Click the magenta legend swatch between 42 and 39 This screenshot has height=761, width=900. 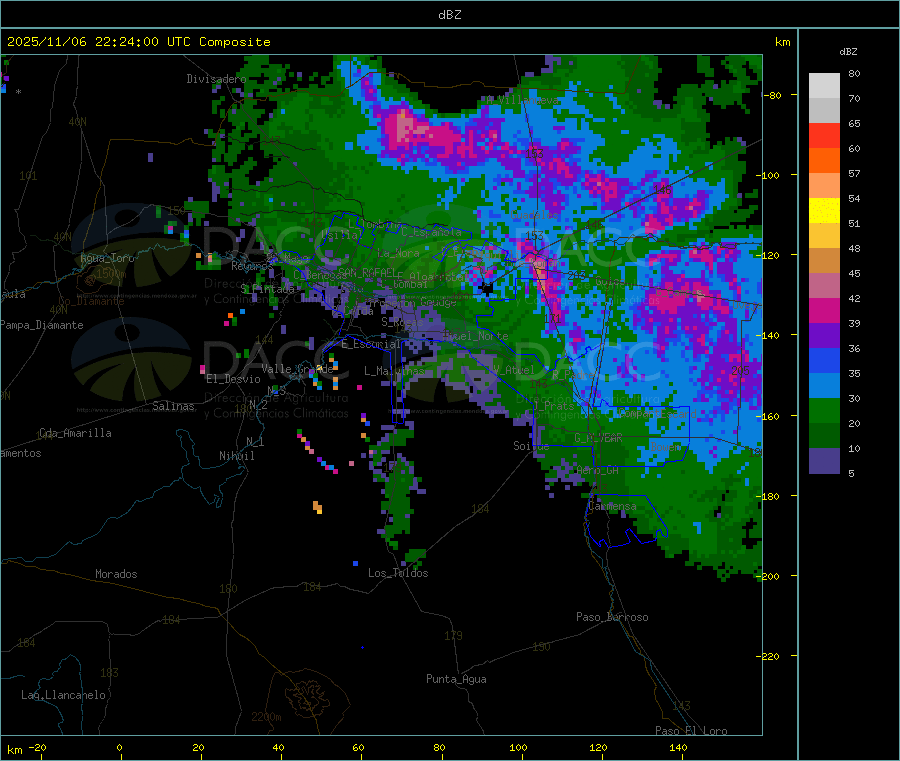824,310
